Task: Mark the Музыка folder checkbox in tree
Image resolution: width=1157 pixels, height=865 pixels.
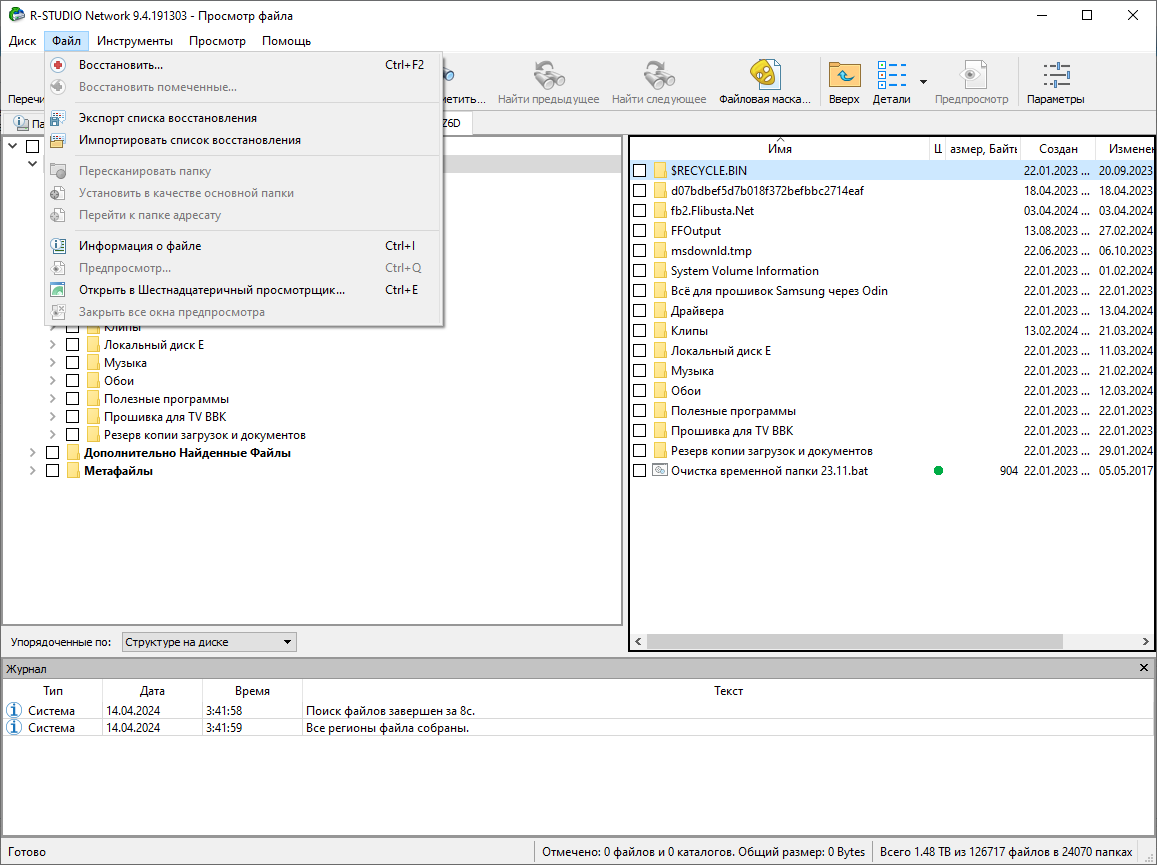Action: click(73, 363)
